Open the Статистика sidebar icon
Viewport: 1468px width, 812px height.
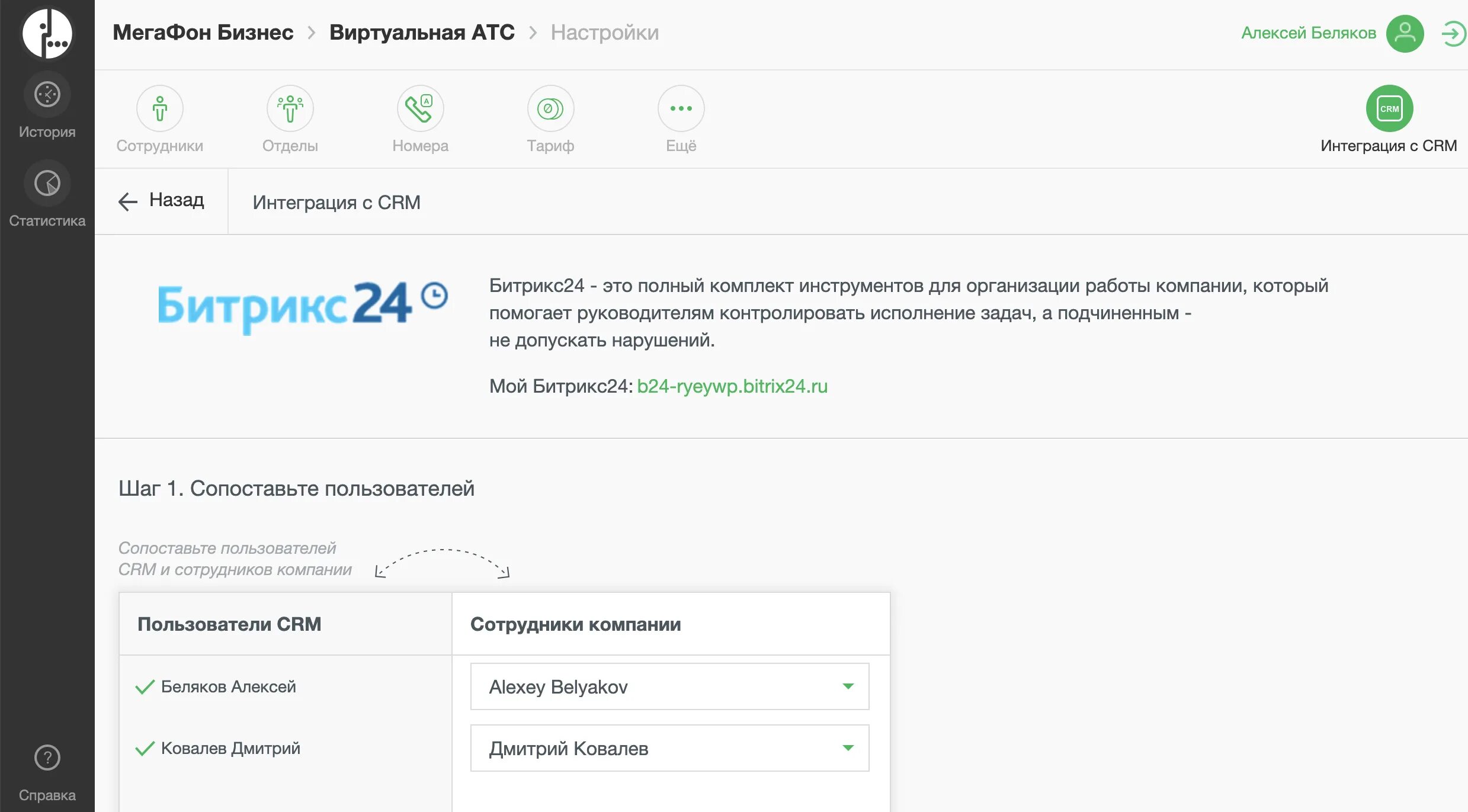[47, 183]
